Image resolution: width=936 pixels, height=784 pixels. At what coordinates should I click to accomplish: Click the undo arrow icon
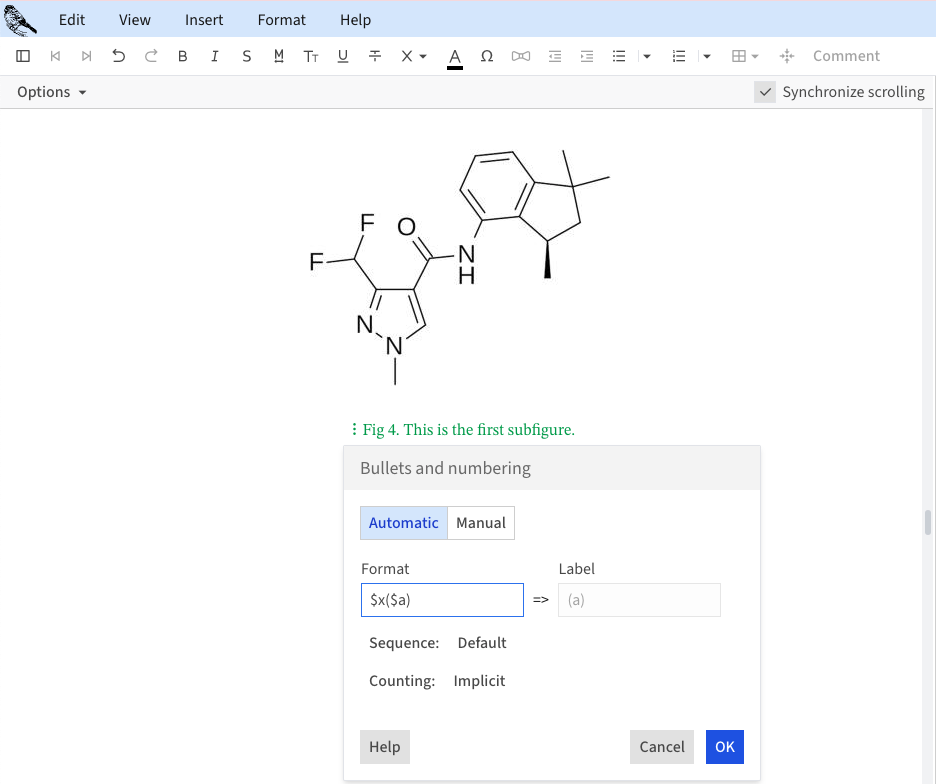coord(119,56)
